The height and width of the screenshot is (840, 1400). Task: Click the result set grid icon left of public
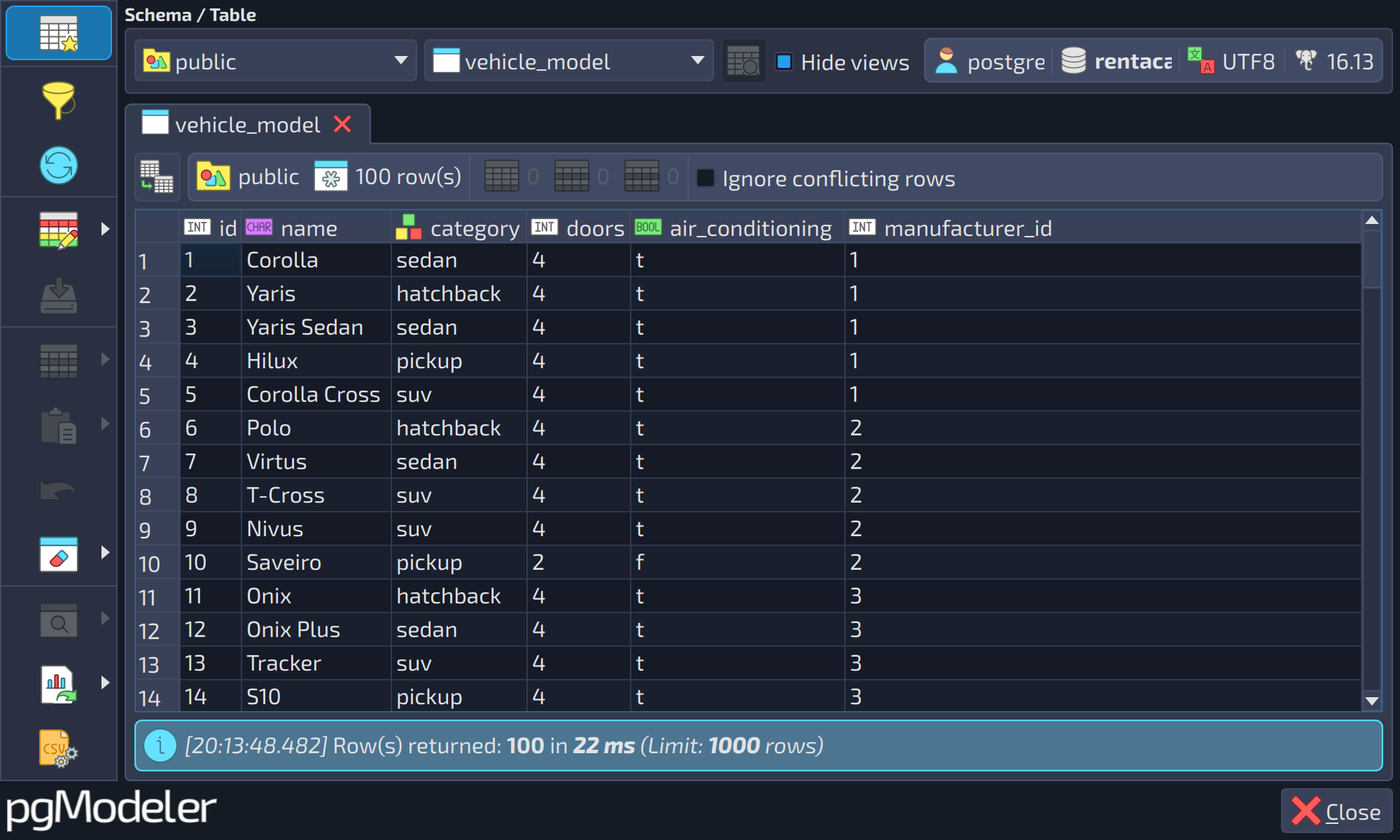click(157, 176)
